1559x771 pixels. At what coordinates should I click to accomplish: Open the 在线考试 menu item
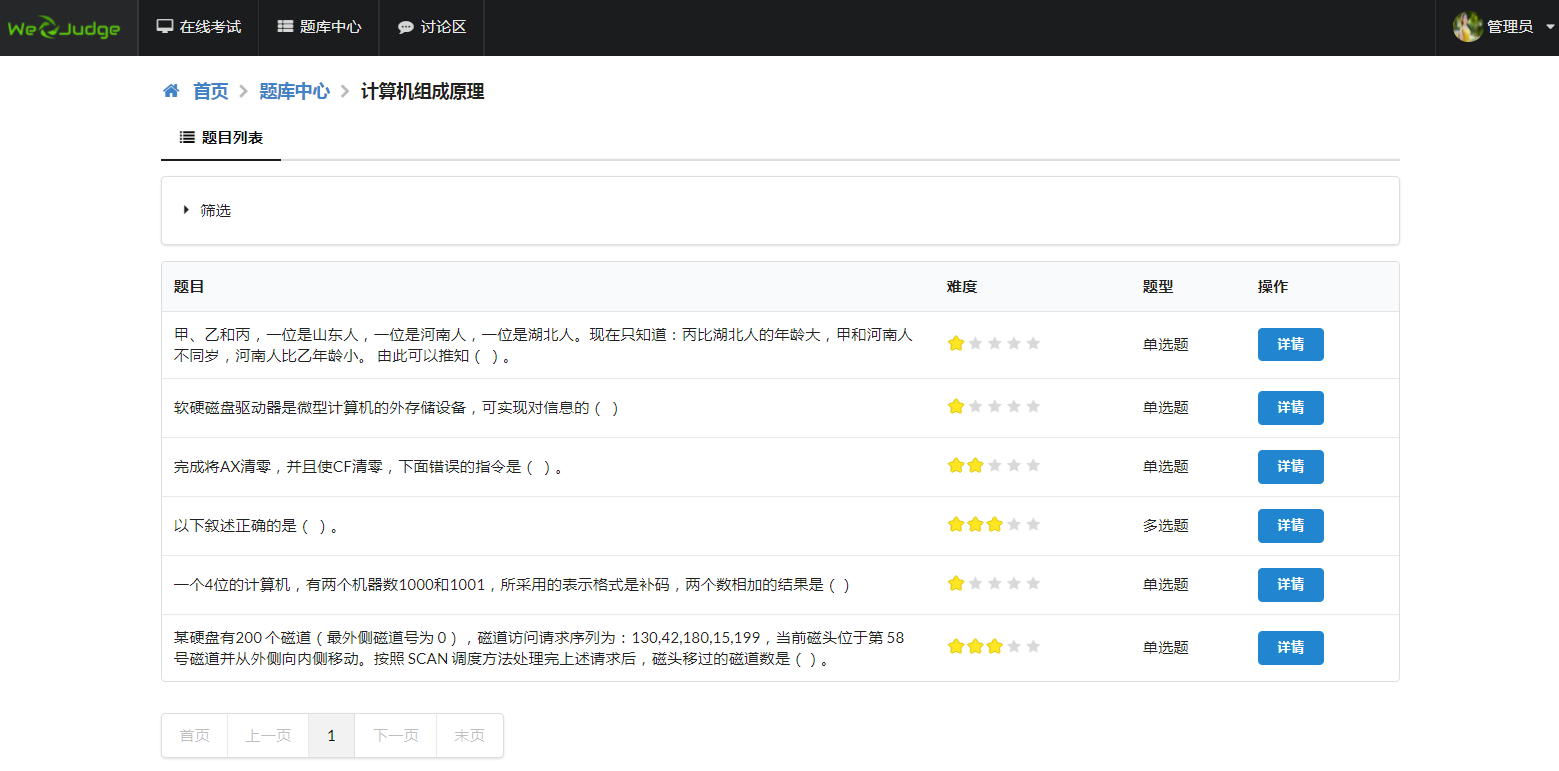(199, 28)
